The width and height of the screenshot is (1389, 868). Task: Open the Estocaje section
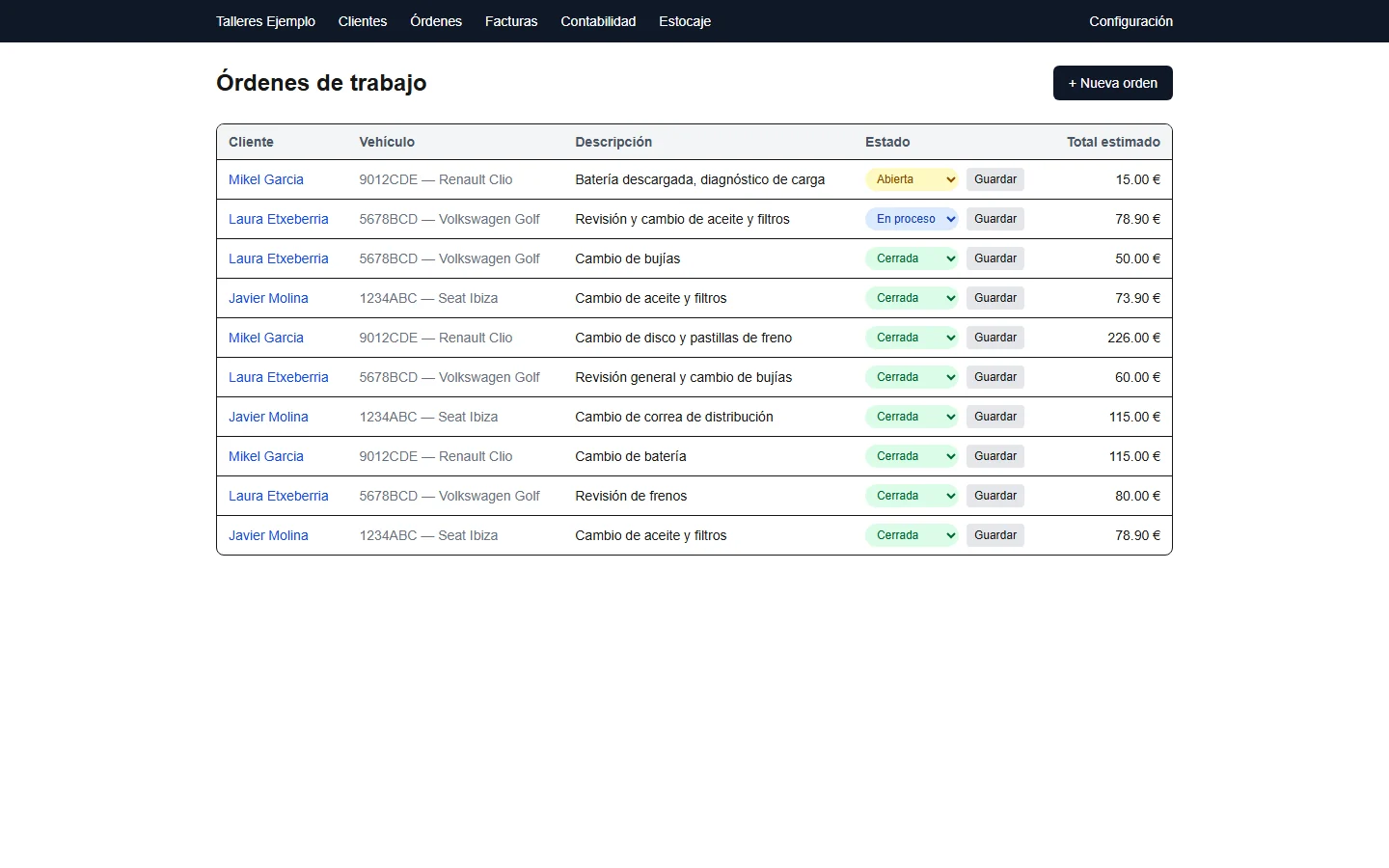coord(685,21)
